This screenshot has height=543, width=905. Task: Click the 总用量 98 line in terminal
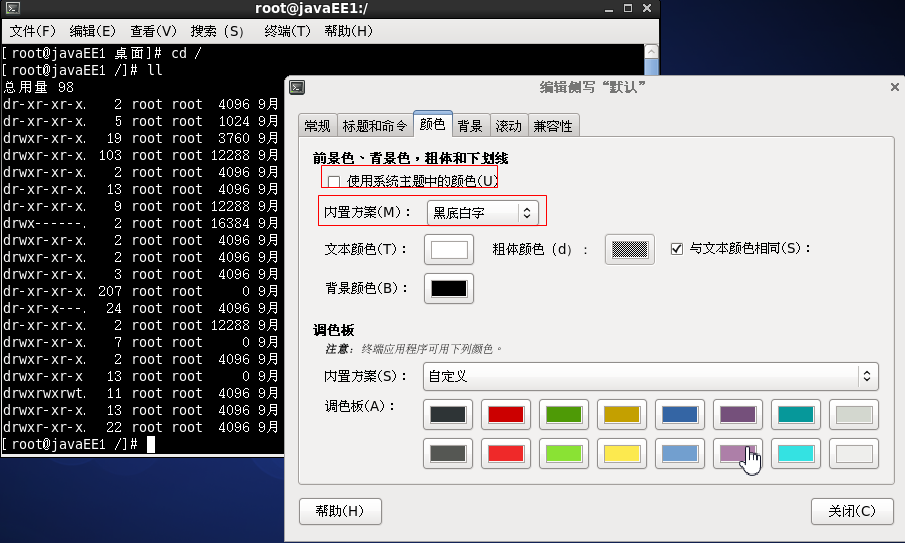(x=39, y=88)
